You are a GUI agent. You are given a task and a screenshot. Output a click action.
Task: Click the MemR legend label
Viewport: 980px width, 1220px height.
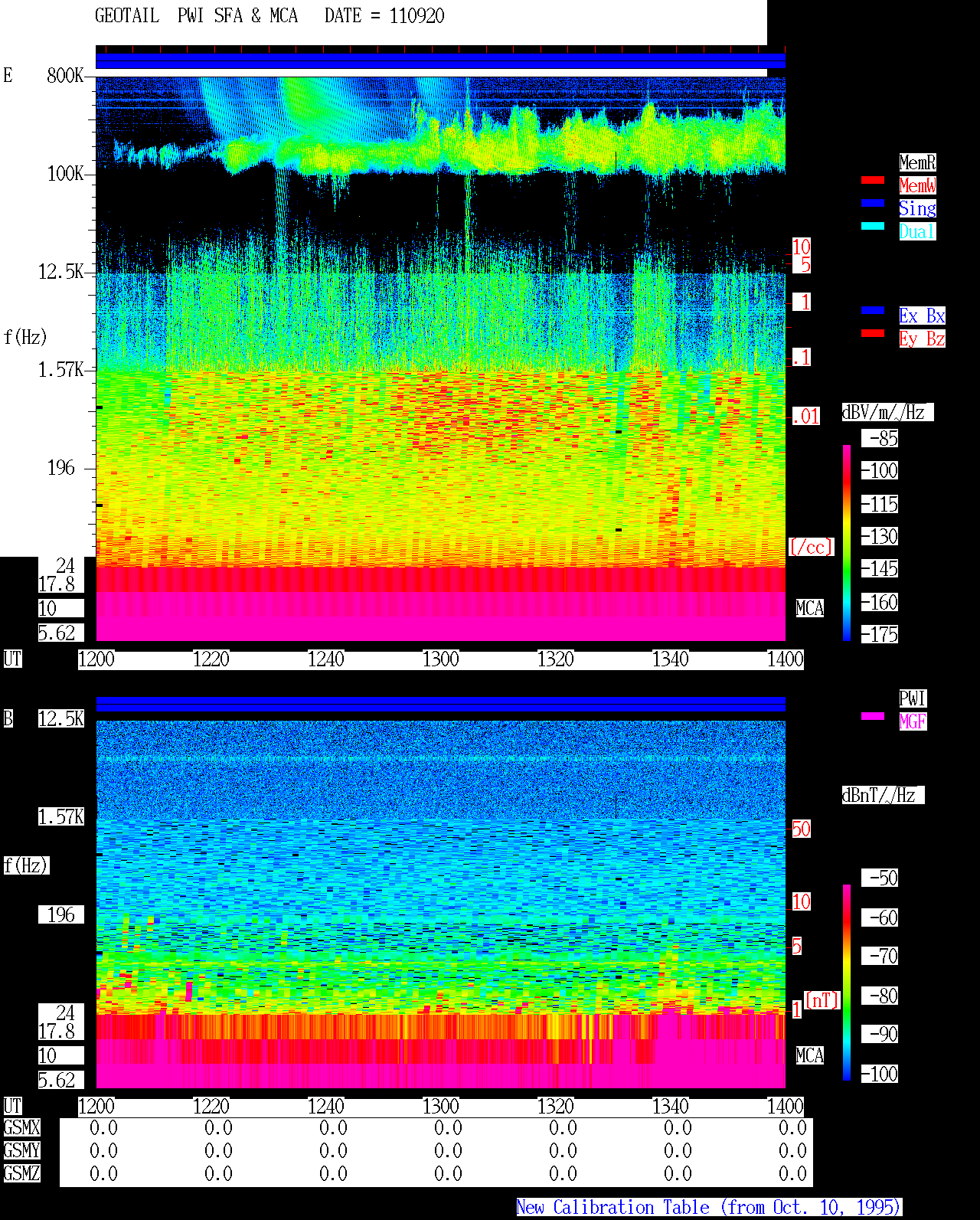(x=917, y=162)
